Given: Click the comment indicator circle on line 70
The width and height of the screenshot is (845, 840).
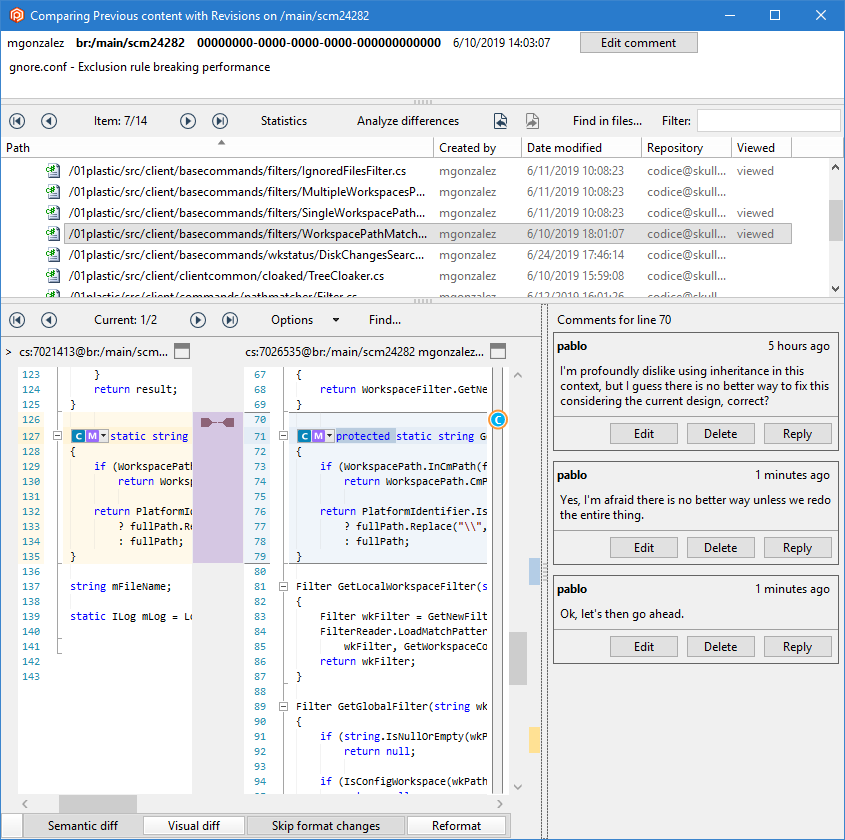Looking at the screenshot, I should click(498, 420).
